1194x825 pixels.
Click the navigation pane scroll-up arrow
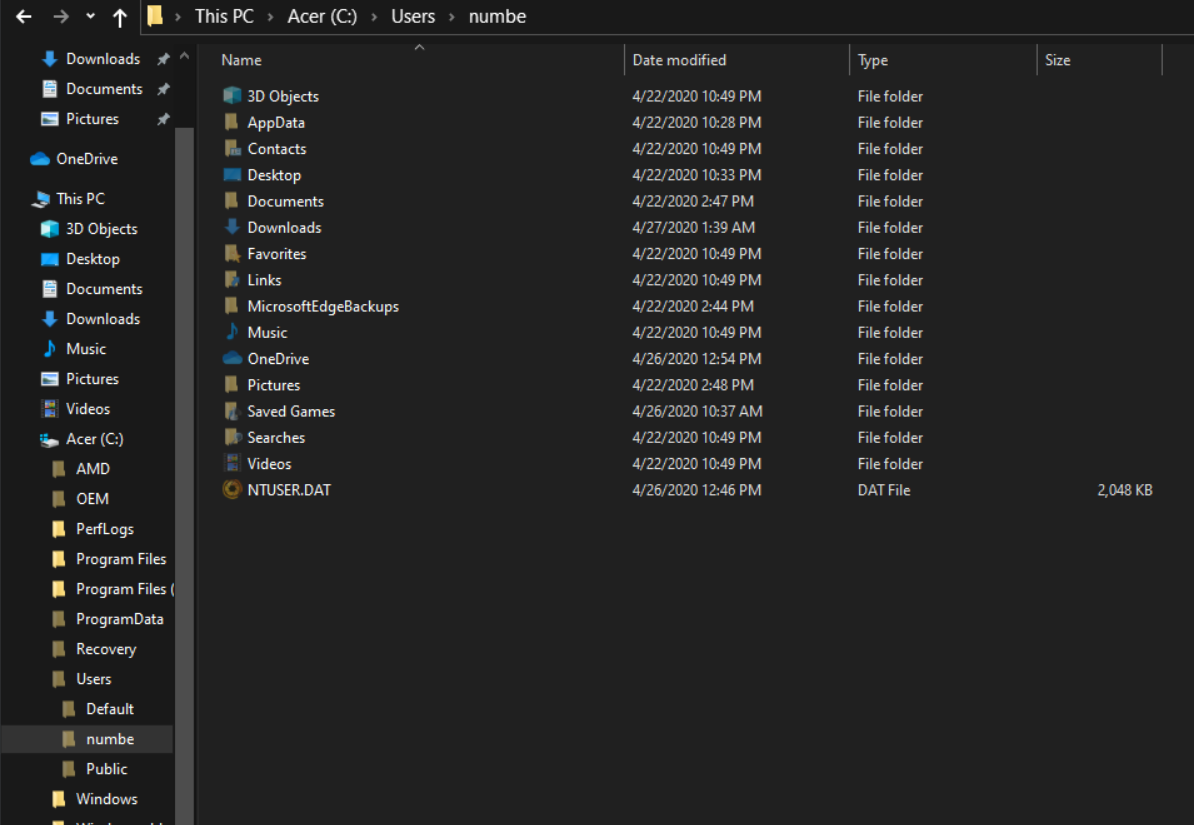click(184, 56)
